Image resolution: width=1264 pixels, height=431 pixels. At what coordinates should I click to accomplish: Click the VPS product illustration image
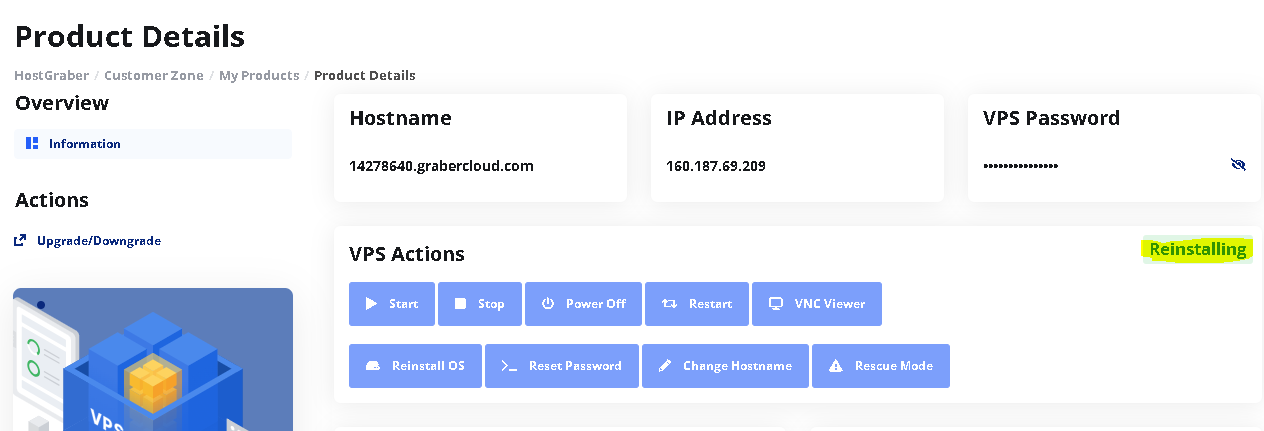pyautogui.click(x=153, y=360)
